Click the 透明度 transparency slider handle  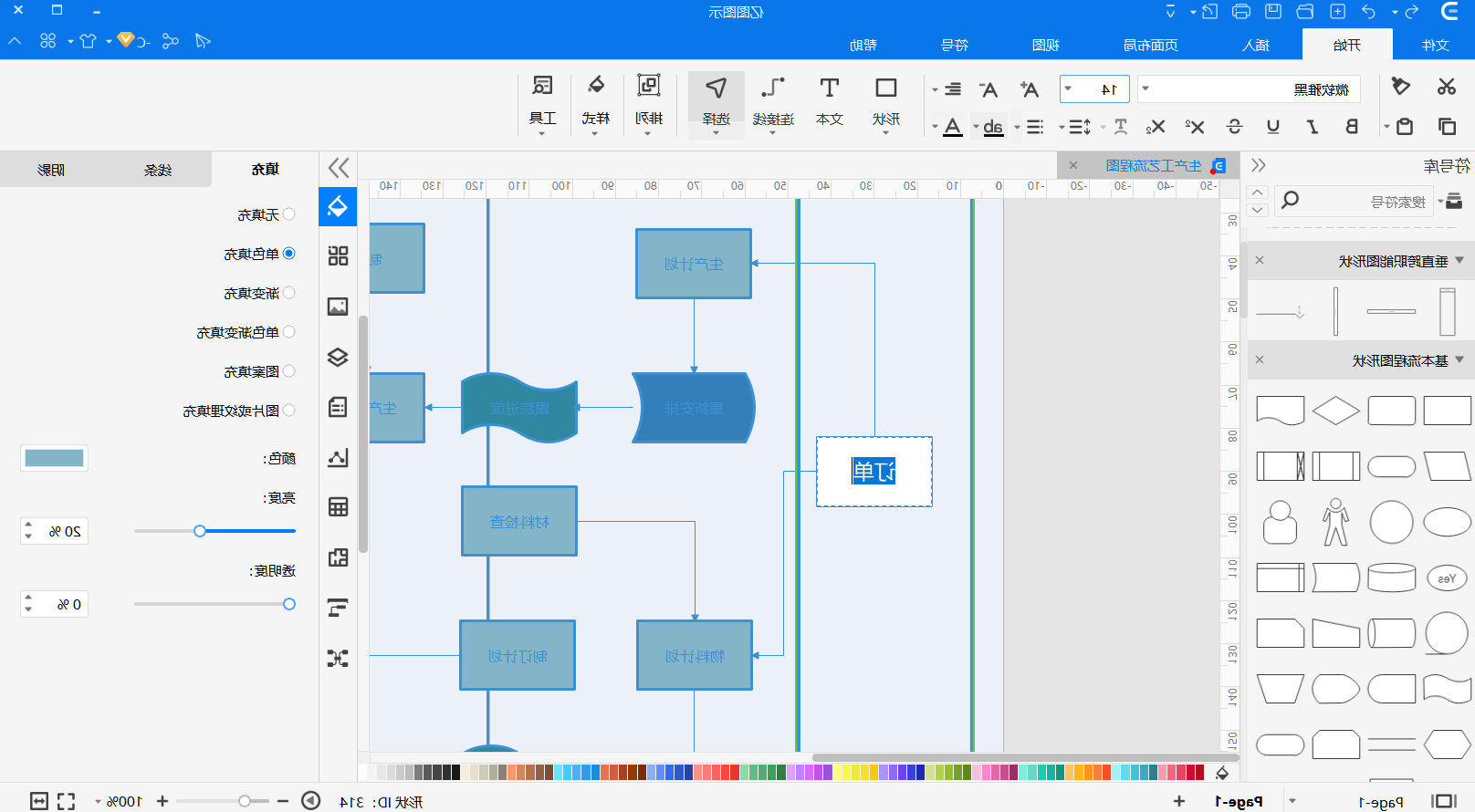289,604
